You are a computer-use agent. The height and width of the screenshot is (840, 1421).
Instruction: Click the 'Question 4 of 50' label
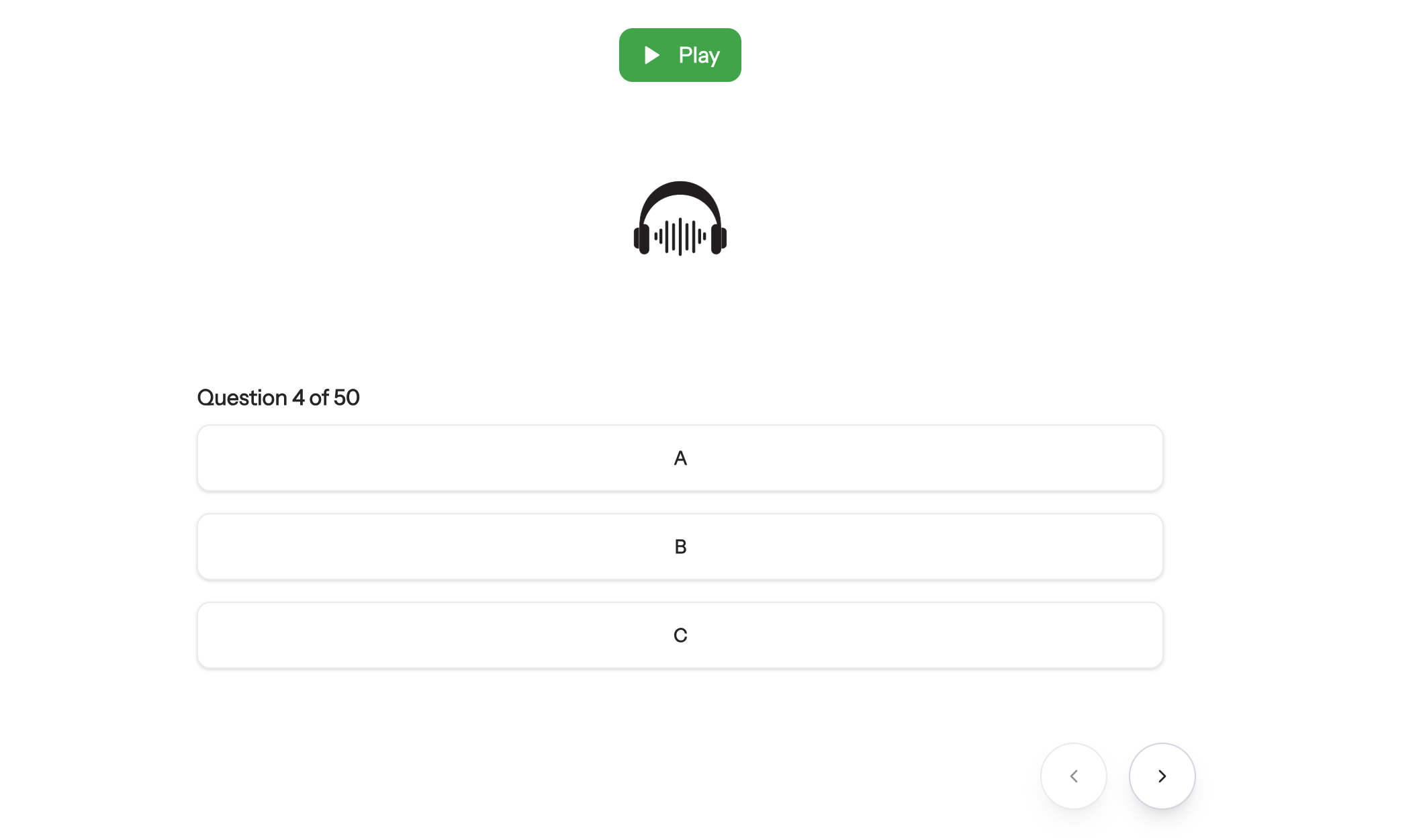pos(278,398)
